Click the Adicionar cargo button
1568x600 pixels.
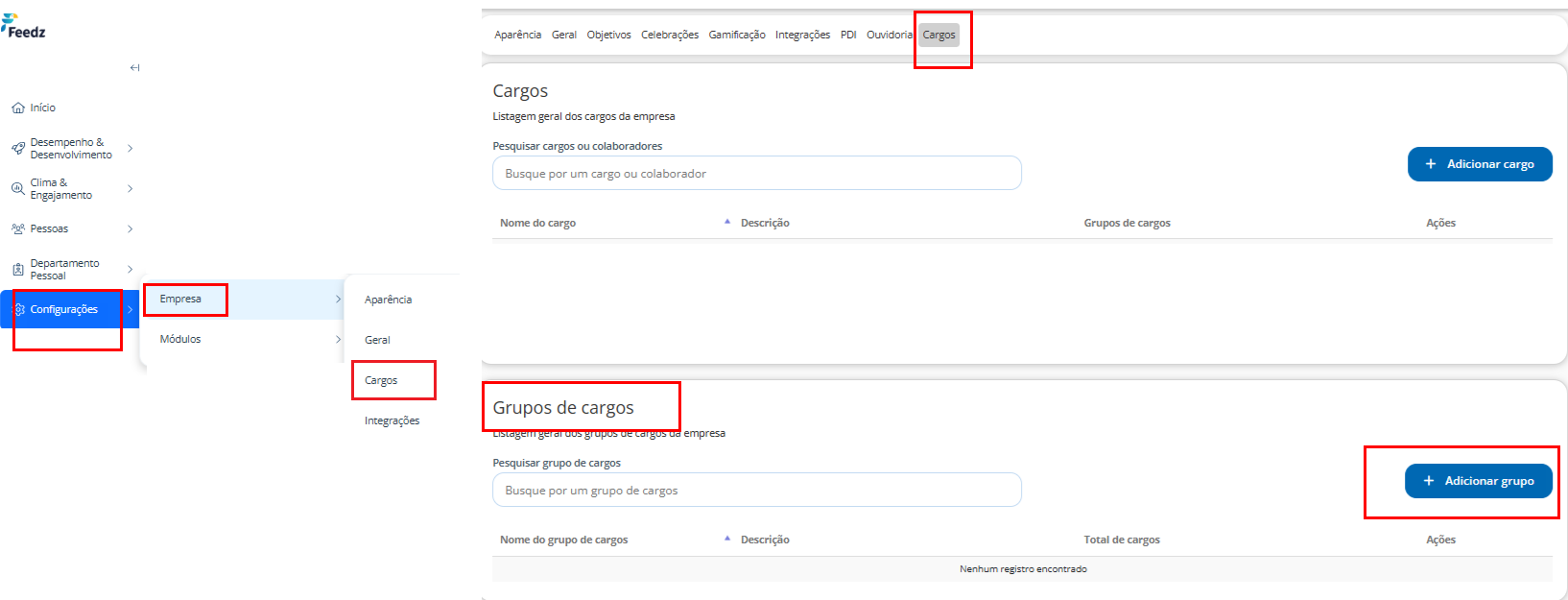click(x=1480, y=164)
